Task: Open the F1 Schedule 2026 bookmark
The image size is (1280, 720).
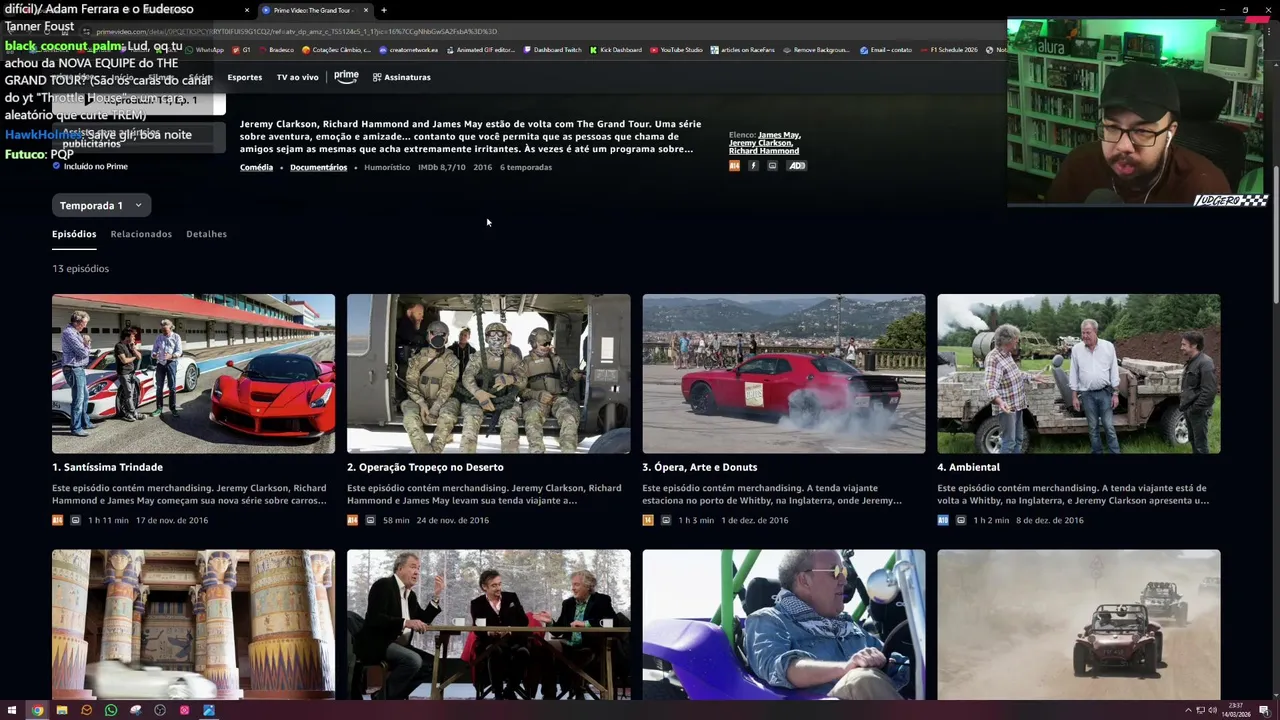Action: 949,50
